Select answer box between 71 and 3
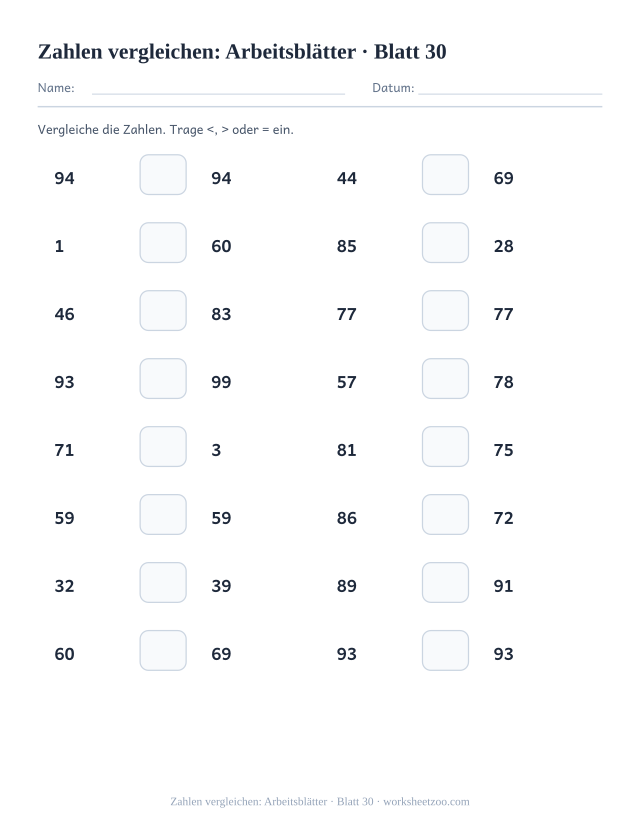Image resolution: width=640 pixels, height=829 pixels. click(x=163, y=447)
